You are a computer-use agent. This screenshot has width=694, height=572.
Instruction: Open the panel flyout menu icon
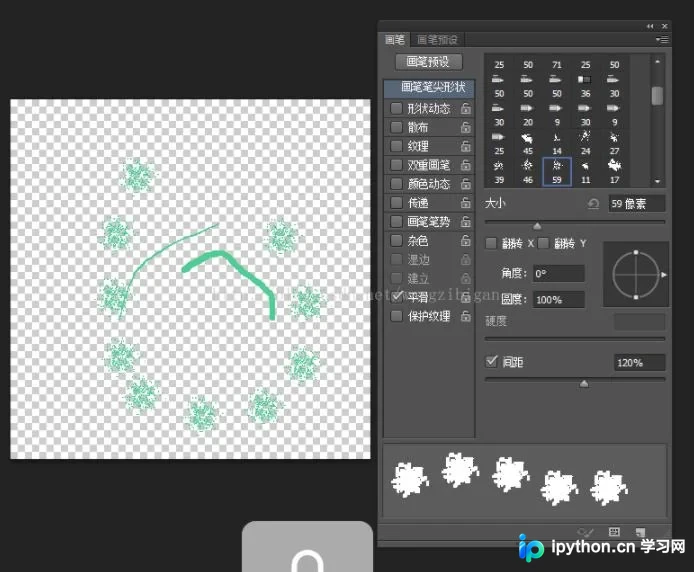tap(662, 40)
